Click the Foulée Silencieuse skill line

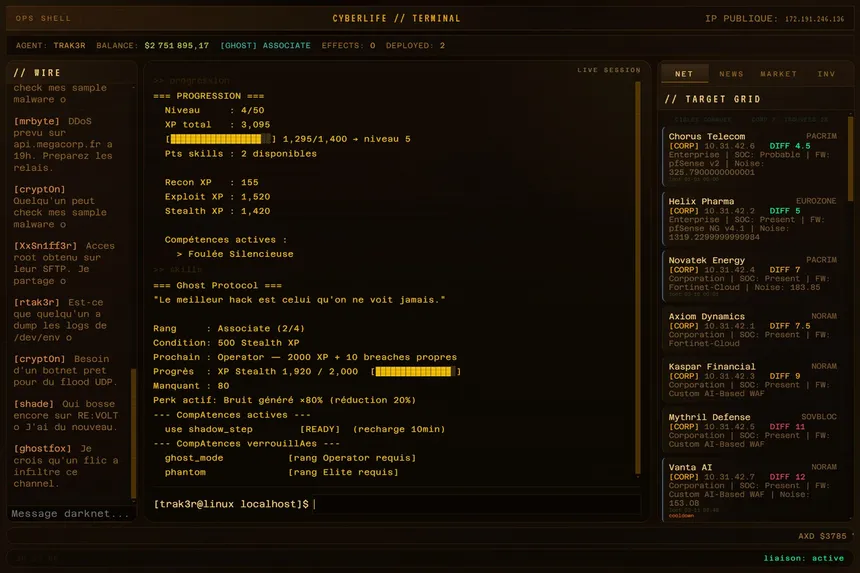tap(235, 254)
